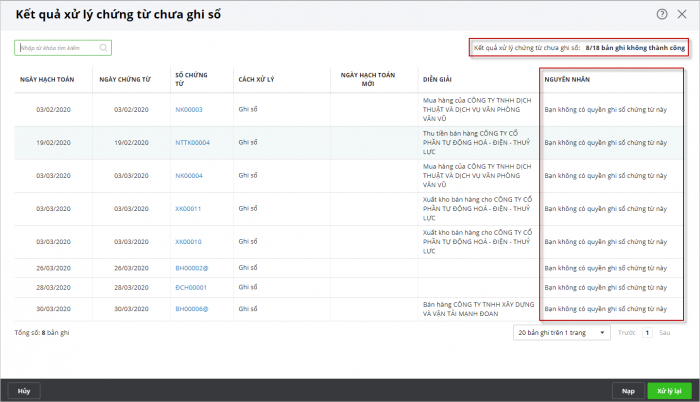Open voucher link ĐCH00001
Screen dimensions: 700x402
pos(191,287)
